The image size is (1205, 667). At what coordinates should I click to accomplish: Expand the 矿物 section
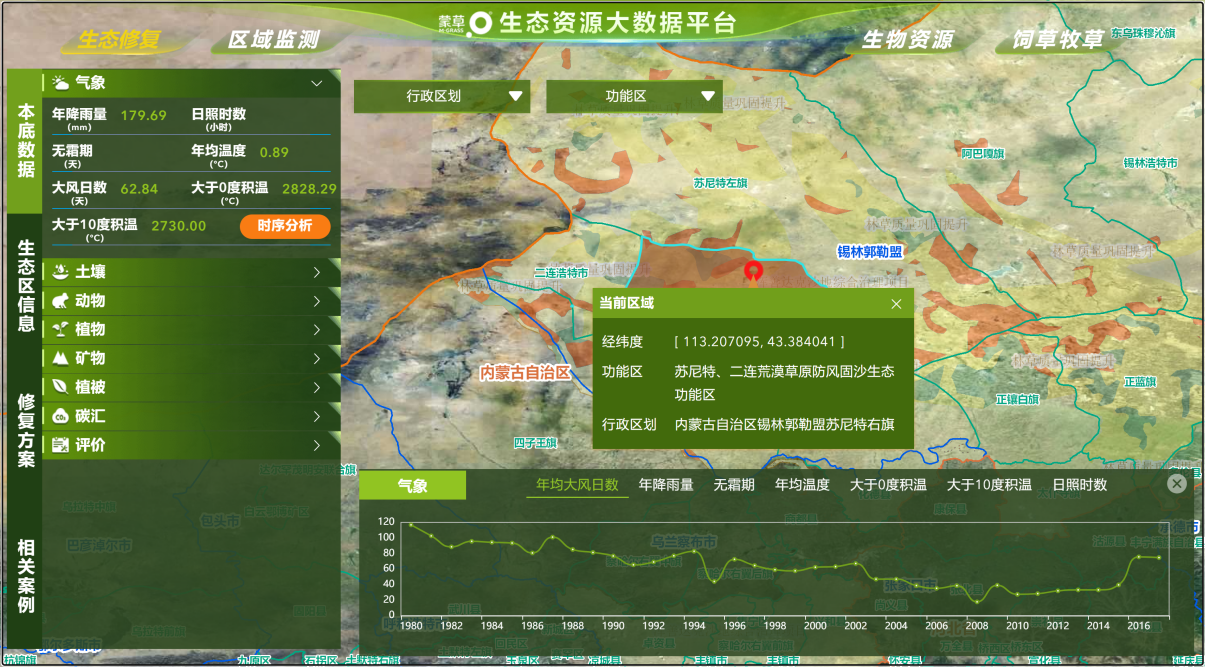(x=316, y=358)
